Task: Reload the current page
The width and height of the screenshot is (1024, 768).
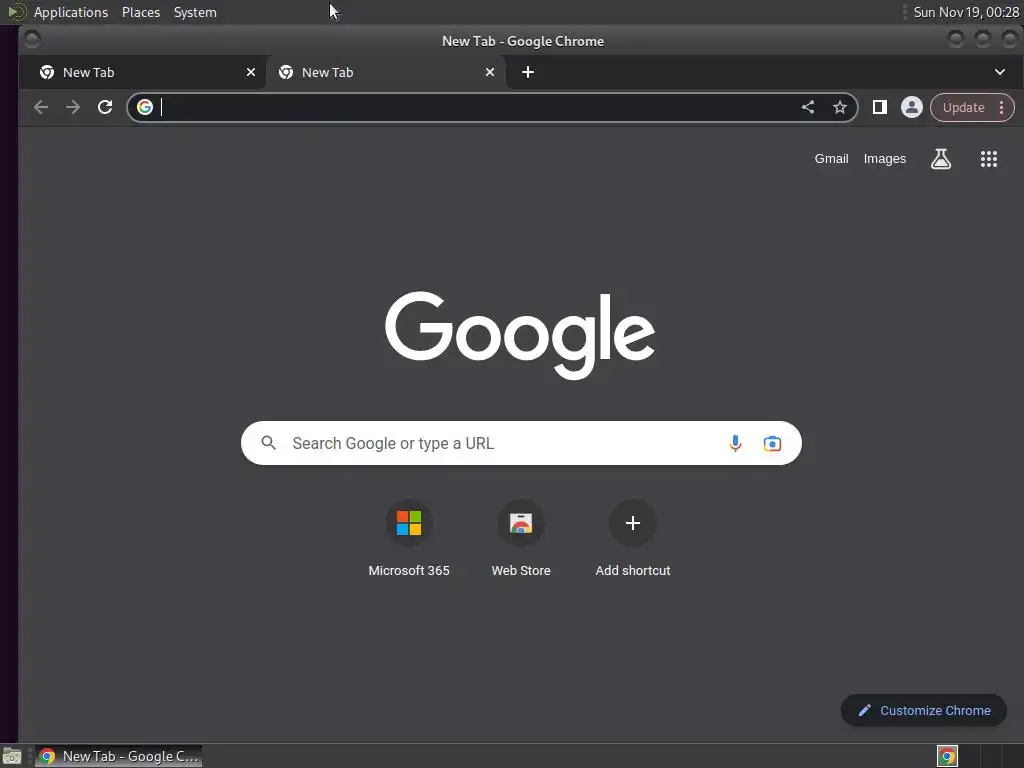Action: pos(104,107)
